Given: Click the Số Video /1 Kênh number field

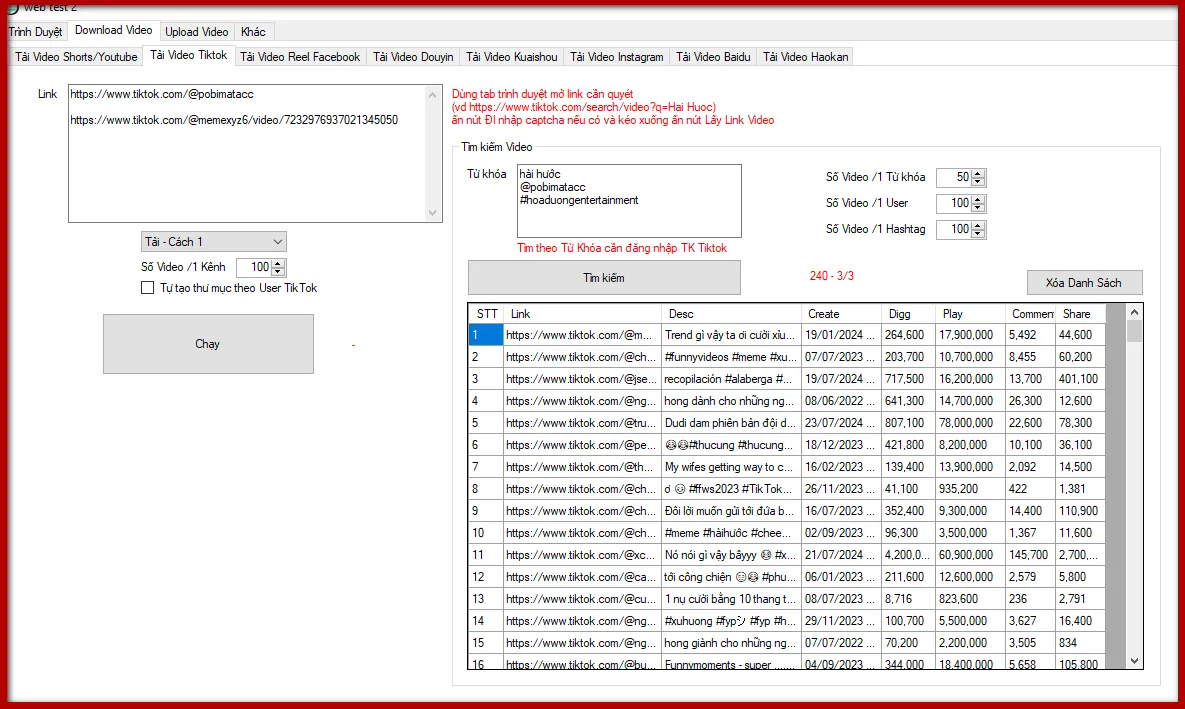Looking at the screenshot, I should pyautogui.click(x=254, y=267).
